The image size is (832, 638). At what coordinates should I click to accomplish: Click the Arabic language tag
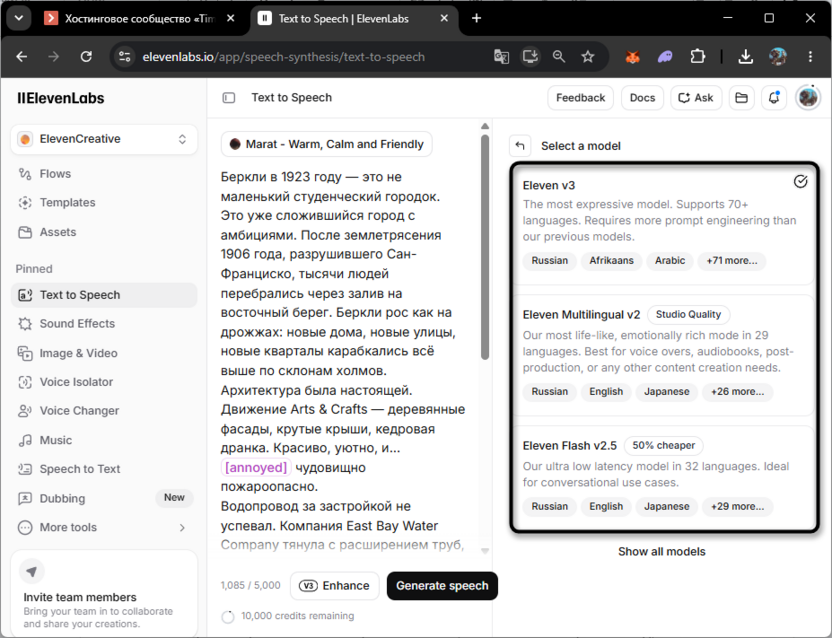(670, 261)
